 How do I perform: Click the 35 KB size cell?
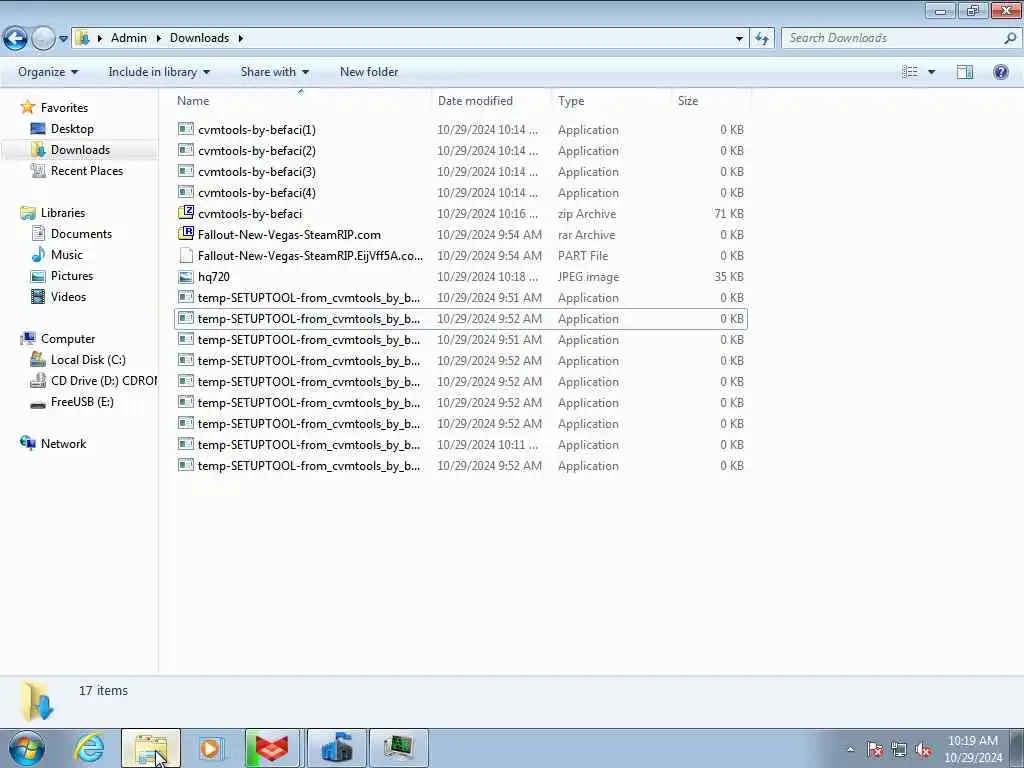click(x=729, y=277)
